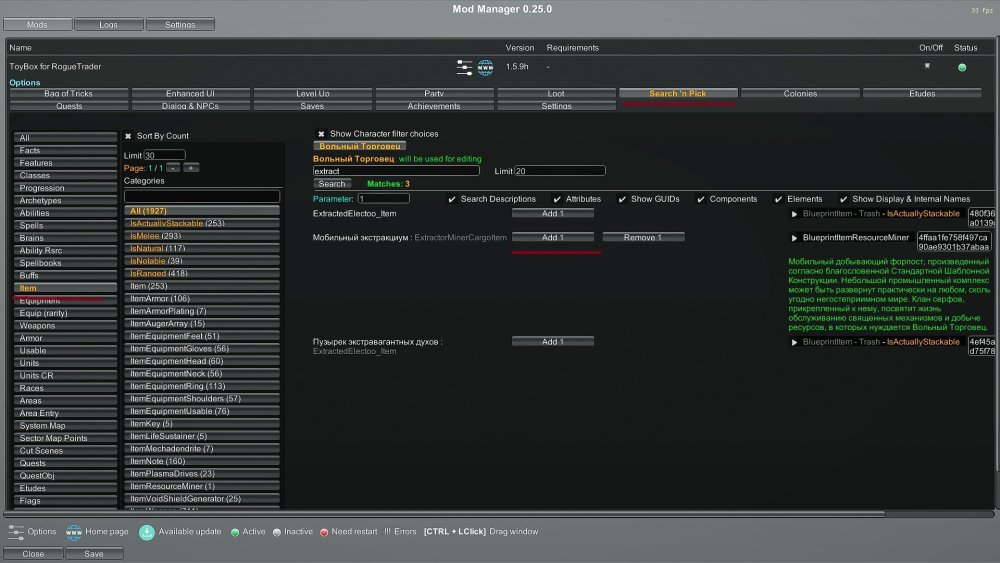Click the ToyBox options sliders icon
Screen dimensions: 1000x563
464,67
